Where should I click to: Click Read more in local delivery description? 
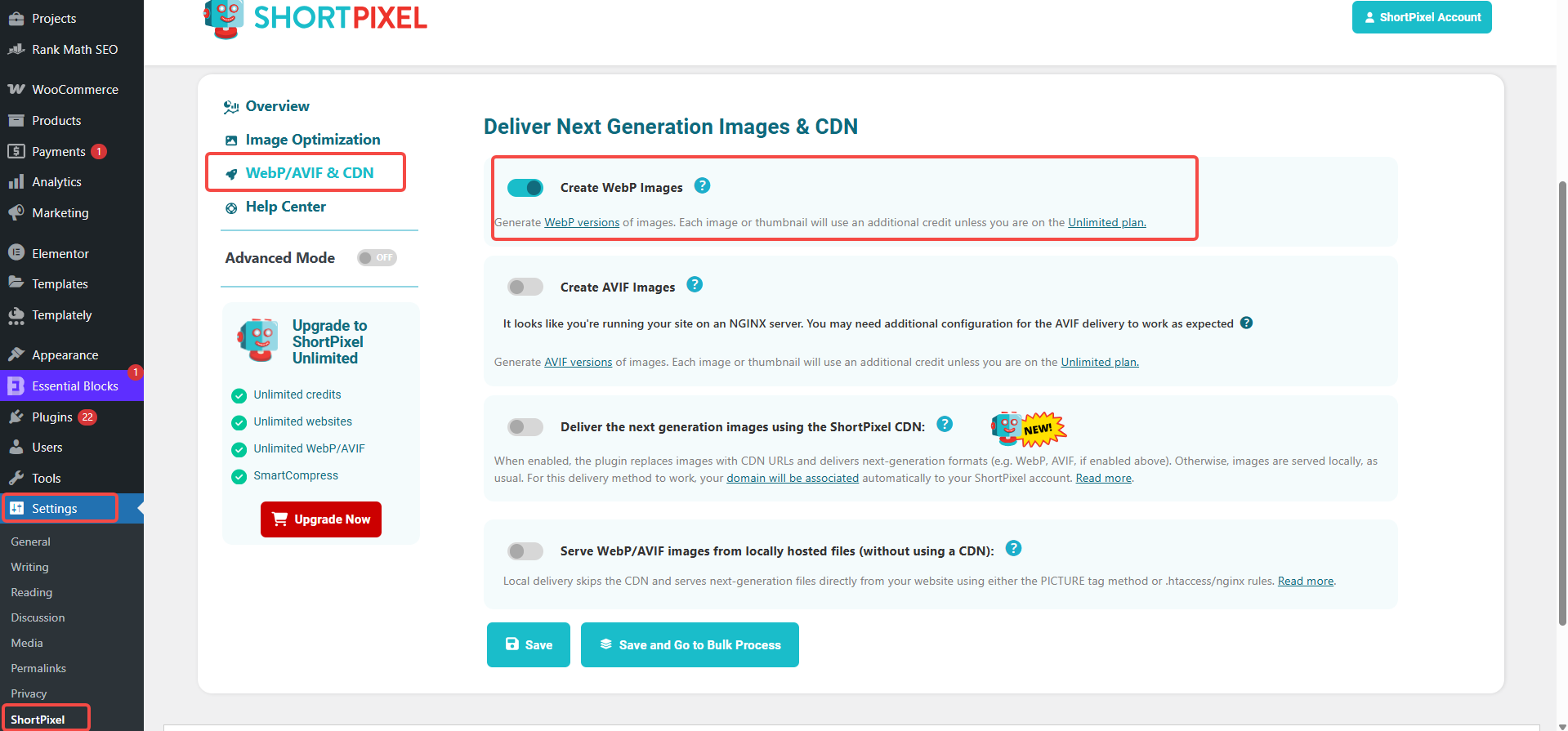click(1306, 581)
